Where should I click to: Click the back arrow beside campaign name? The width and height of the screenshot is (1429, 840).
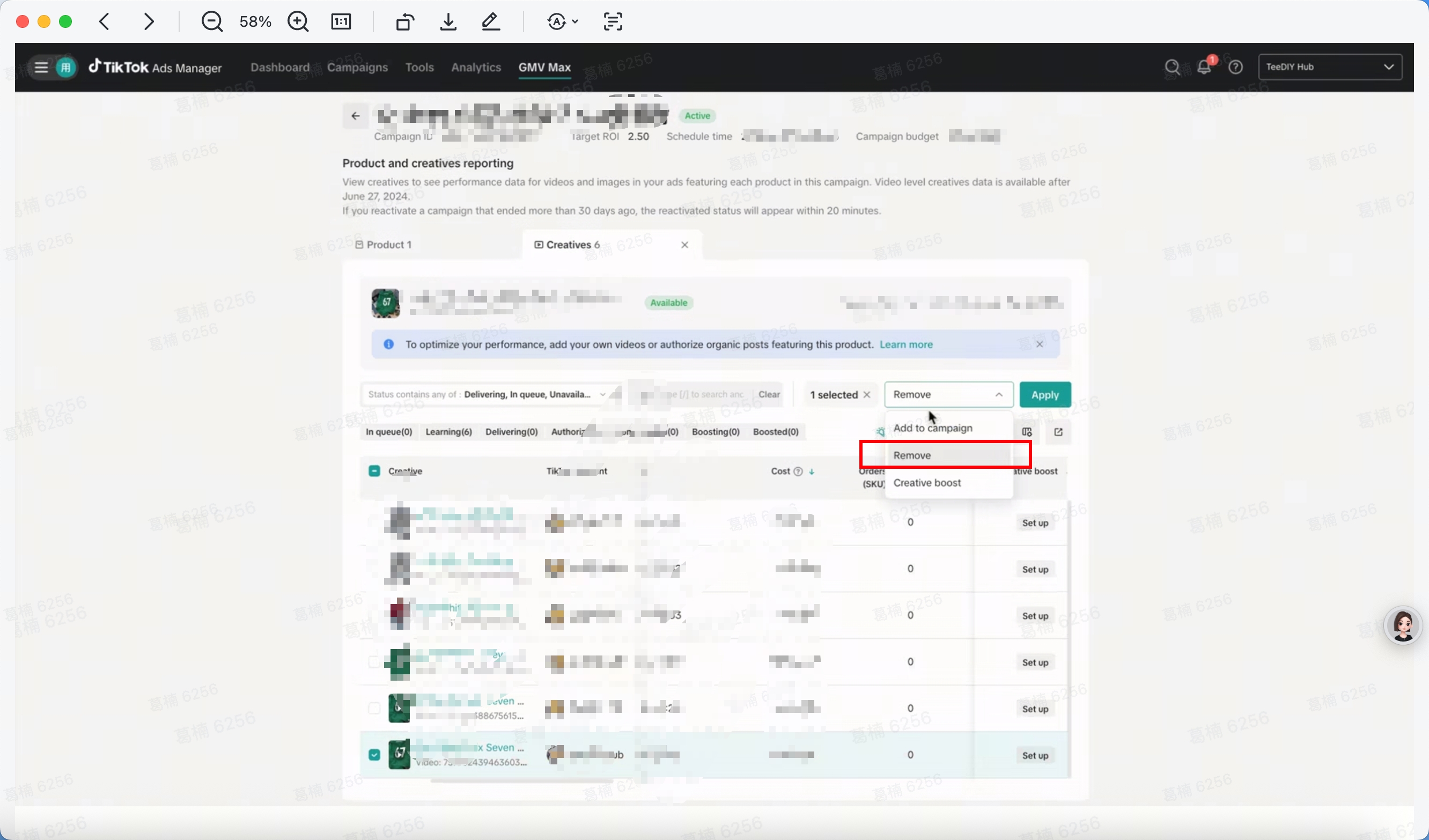point(356,116)
